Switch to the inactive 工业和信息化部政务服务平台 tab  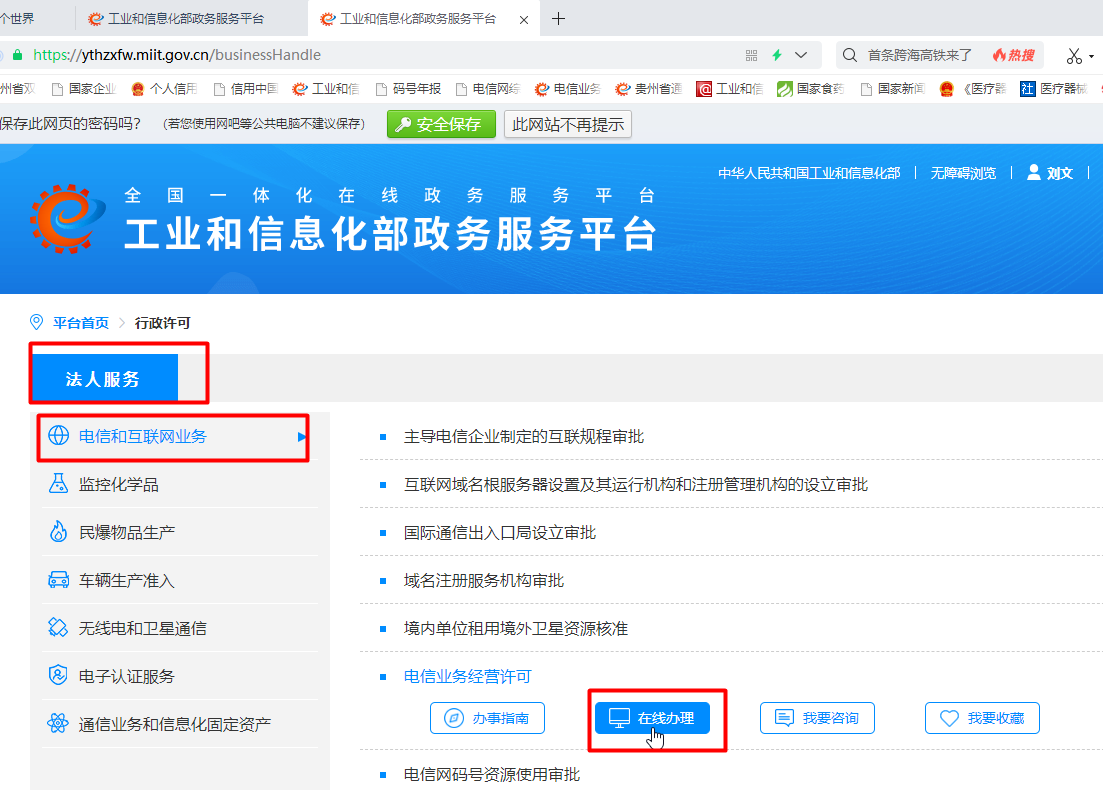(186, 19)
